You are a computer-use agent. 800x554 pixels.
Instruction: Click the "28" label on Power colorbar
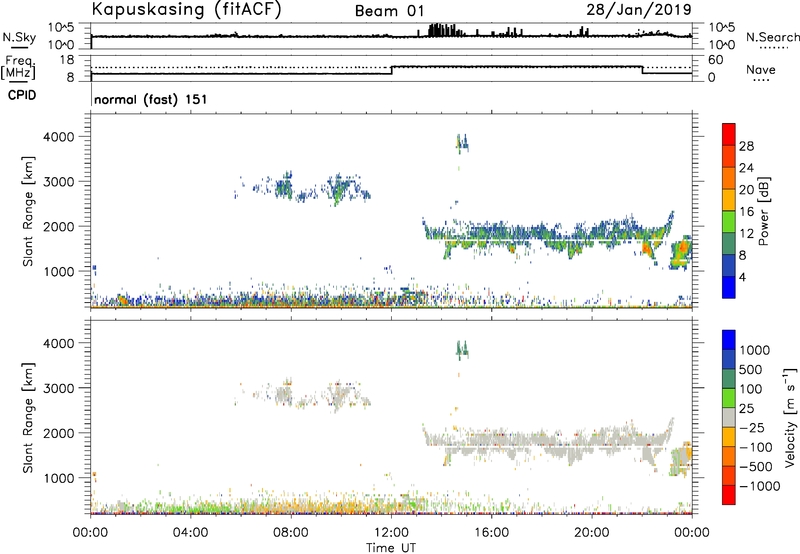[746, 146]
